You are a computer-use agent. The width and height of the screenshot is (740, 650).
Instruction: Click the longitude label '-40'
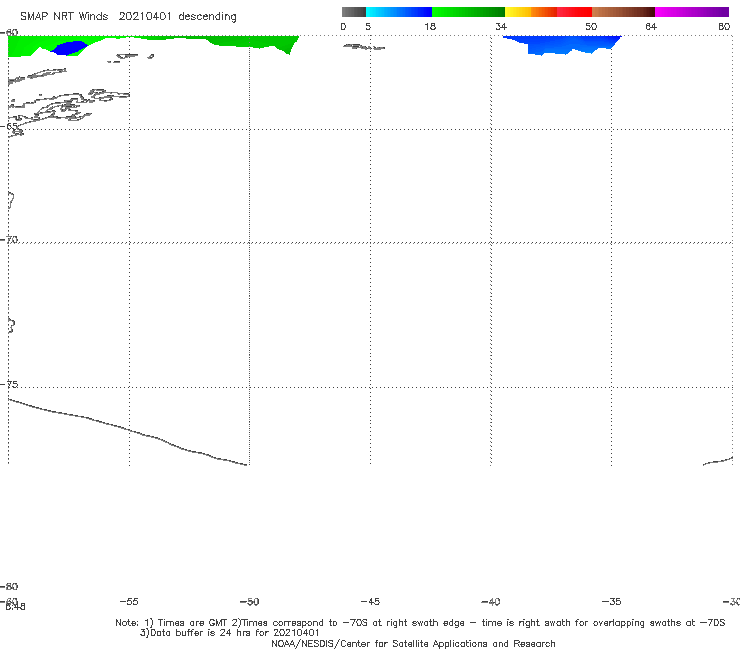pyautogui.click(x=490, y=602)
